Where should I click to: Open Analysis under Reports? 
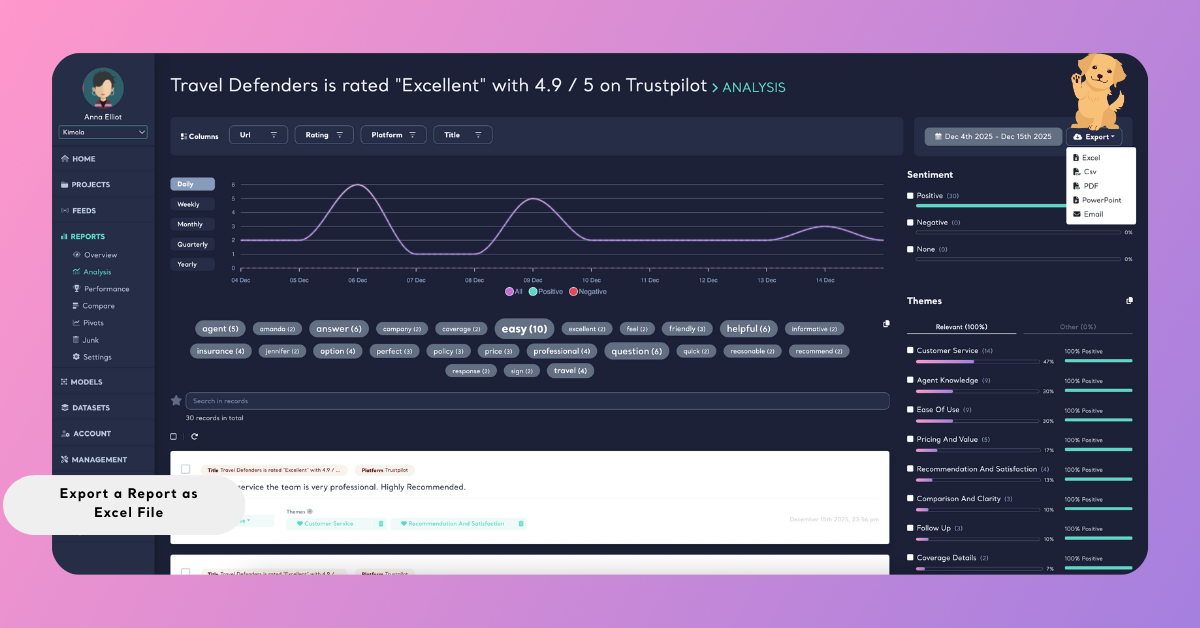point(97,272)
